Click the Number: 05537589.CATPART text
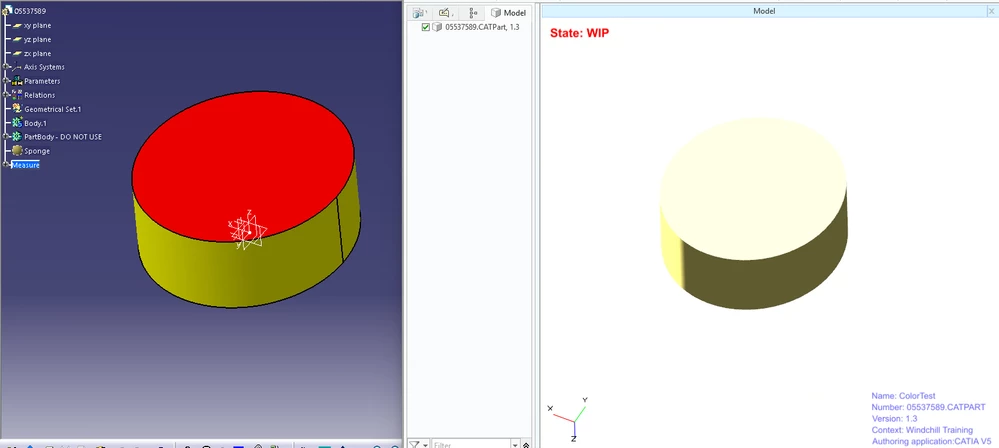The image size is (999, 448). coord(928,407)
